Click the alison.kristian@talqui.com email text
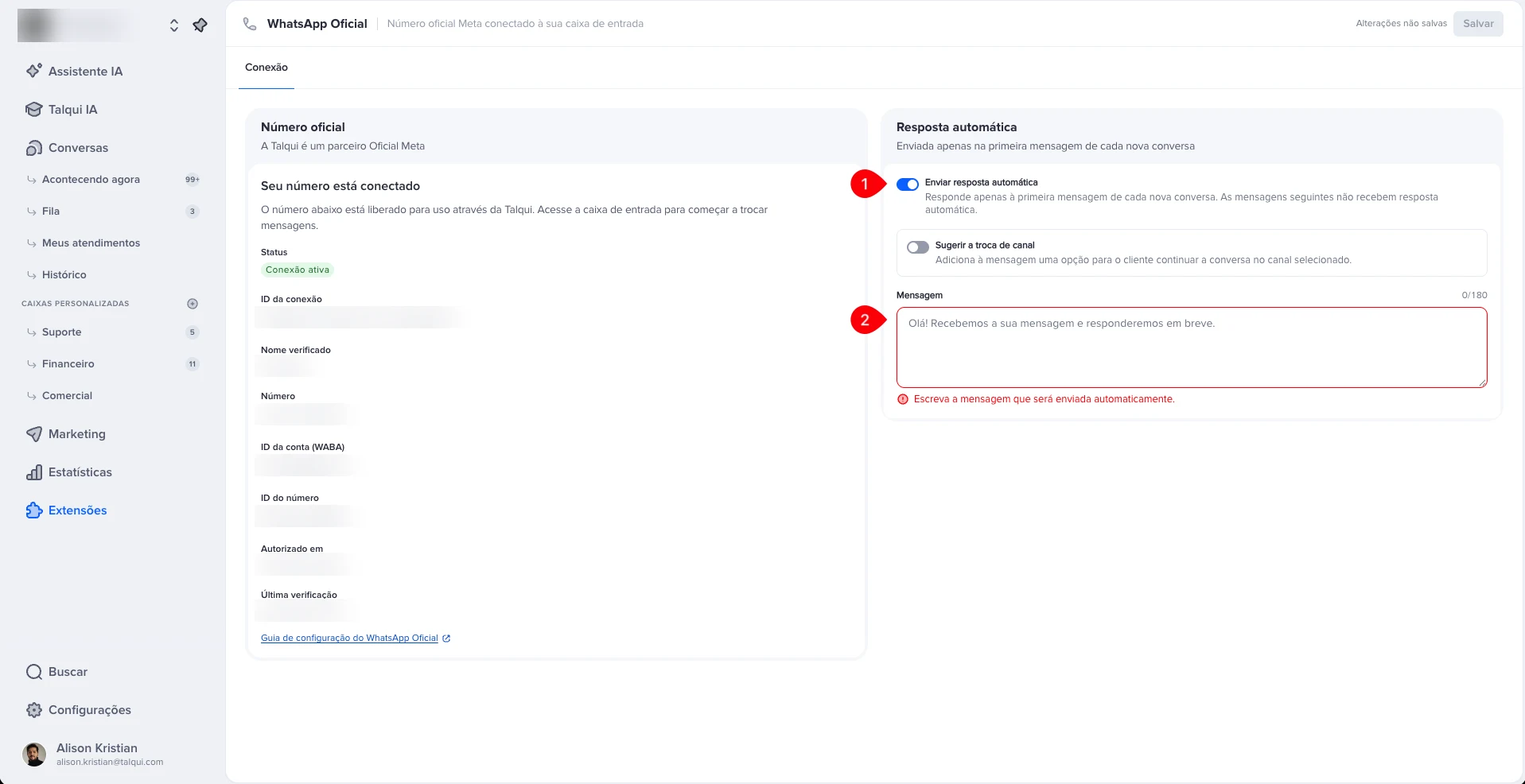 pyautogui.click(x=110, y=763)
